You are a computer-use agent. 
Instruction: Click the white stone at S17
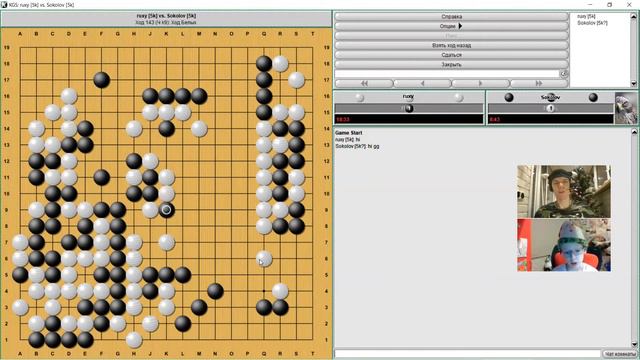click(x=297, y=80)
